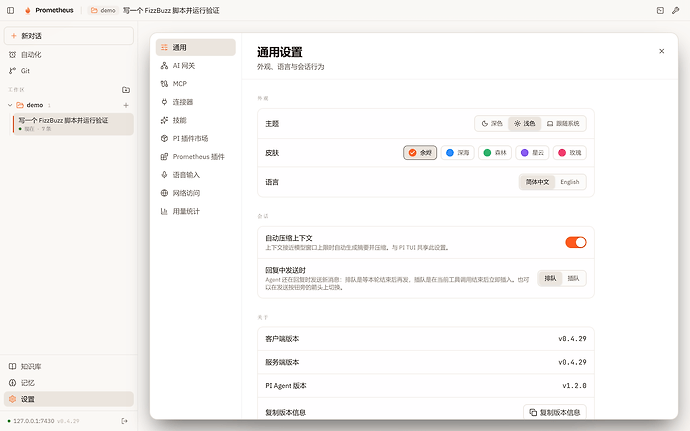Click the plus icon in 新对话
This screenshot has width=690, height=431.
14,36
